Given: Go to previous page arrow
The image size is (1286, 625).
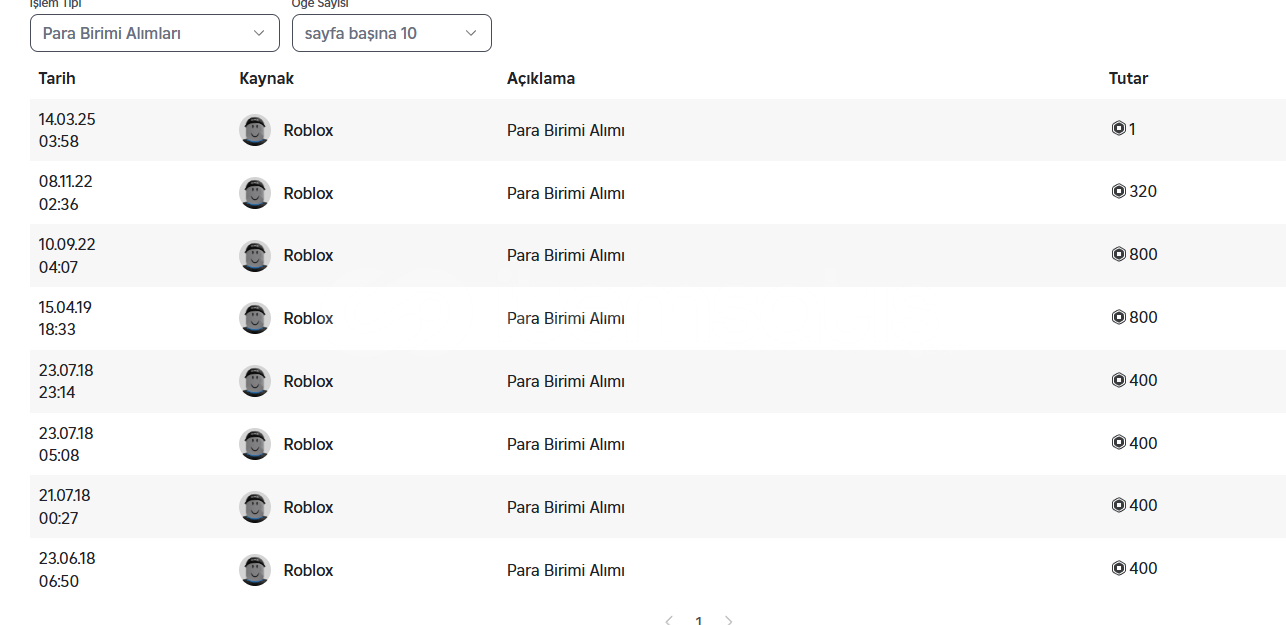Looking at the screenshot, I should (x=668, y=621).
